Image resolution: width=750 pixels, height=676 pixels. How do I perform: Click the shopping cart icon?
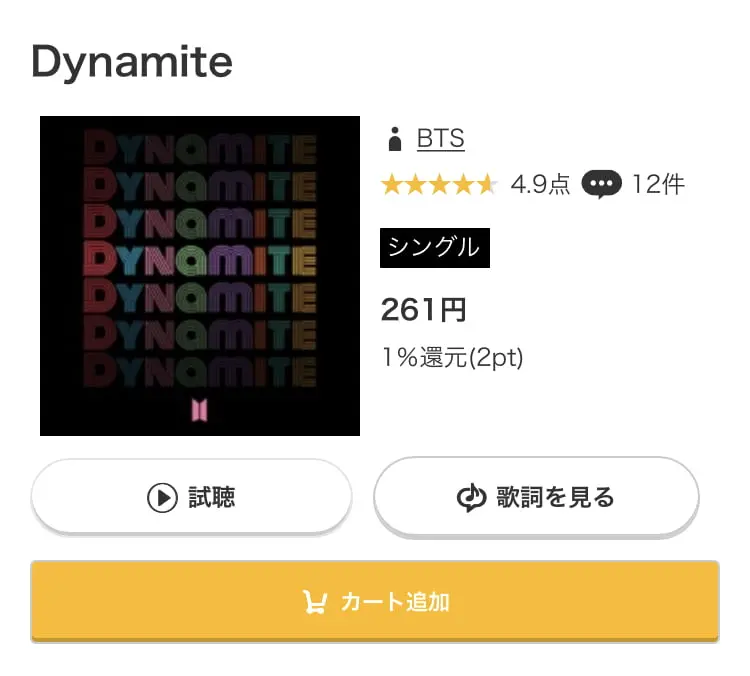315,602
